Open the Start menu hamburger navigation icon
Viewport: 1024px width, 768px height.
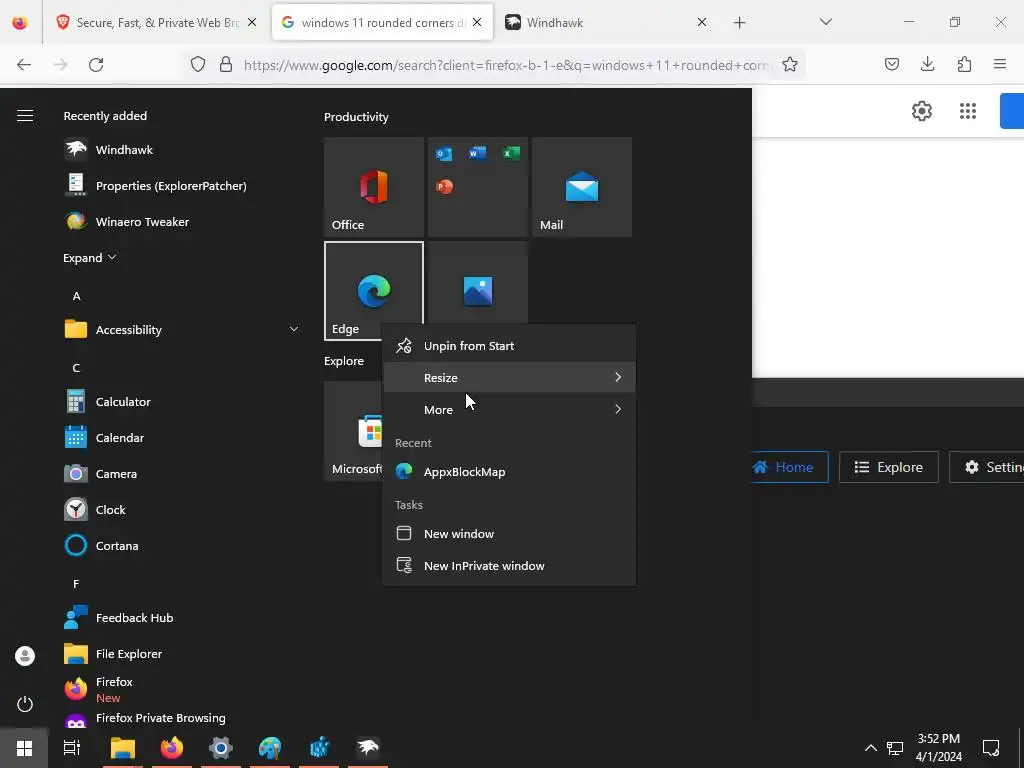coord(25,116)
